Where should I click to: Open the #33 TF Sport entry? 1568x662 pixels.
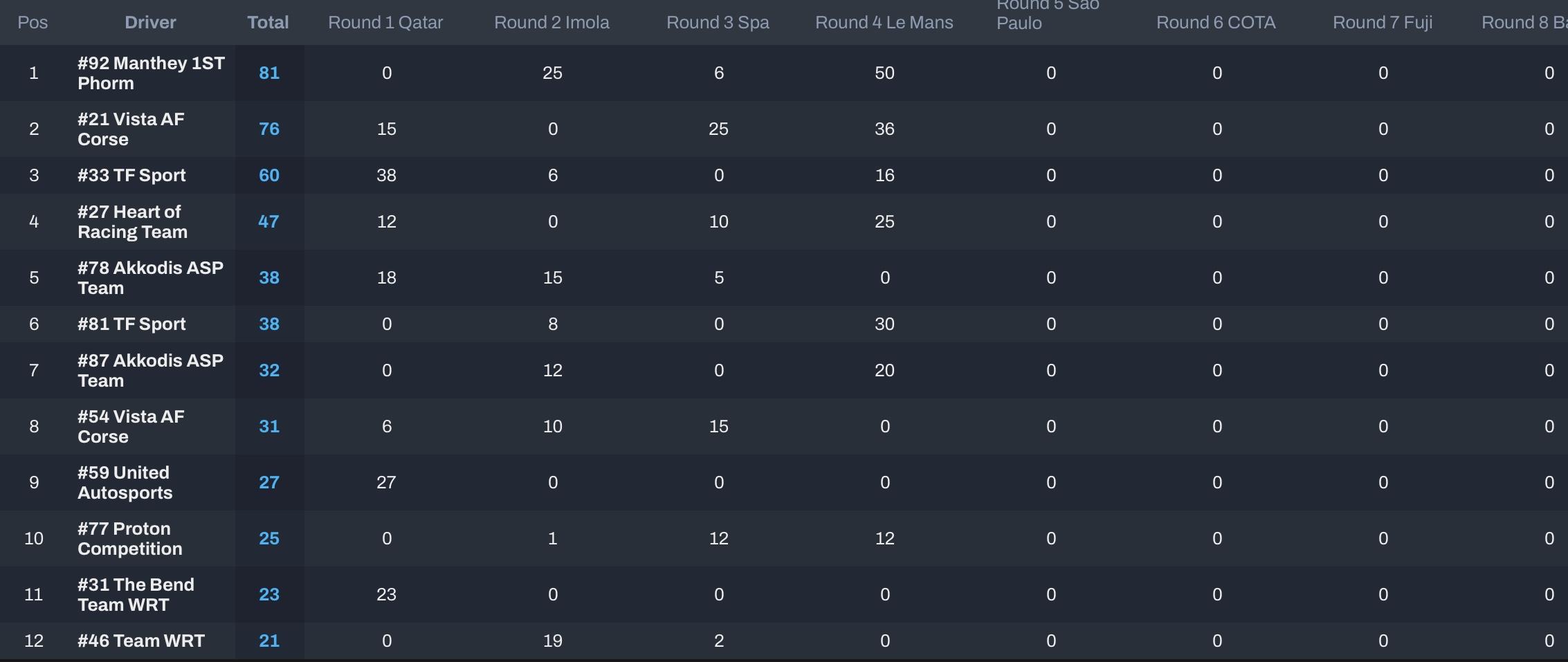131,175
